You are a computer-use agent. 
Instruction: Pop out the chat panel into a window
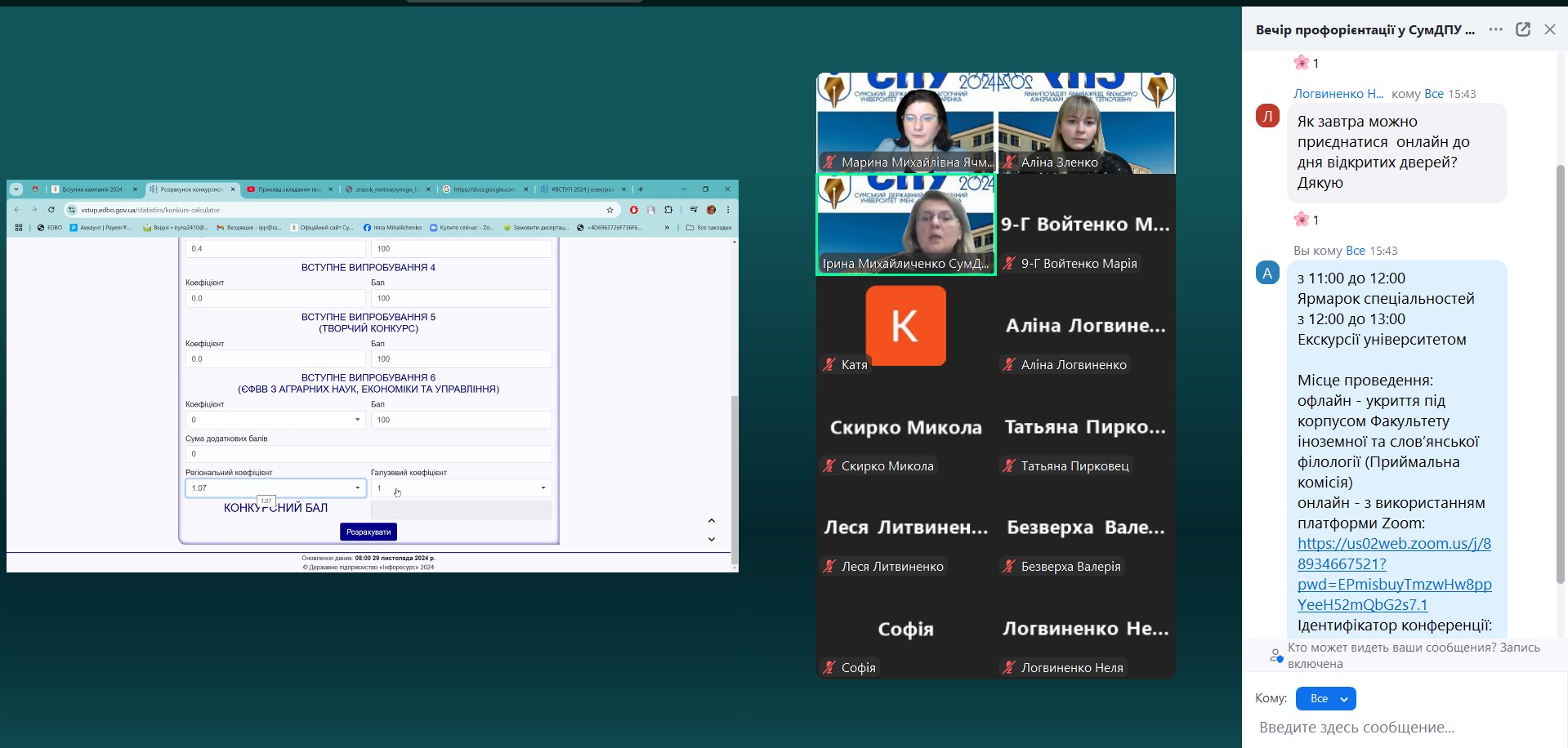coord(1523,29)
